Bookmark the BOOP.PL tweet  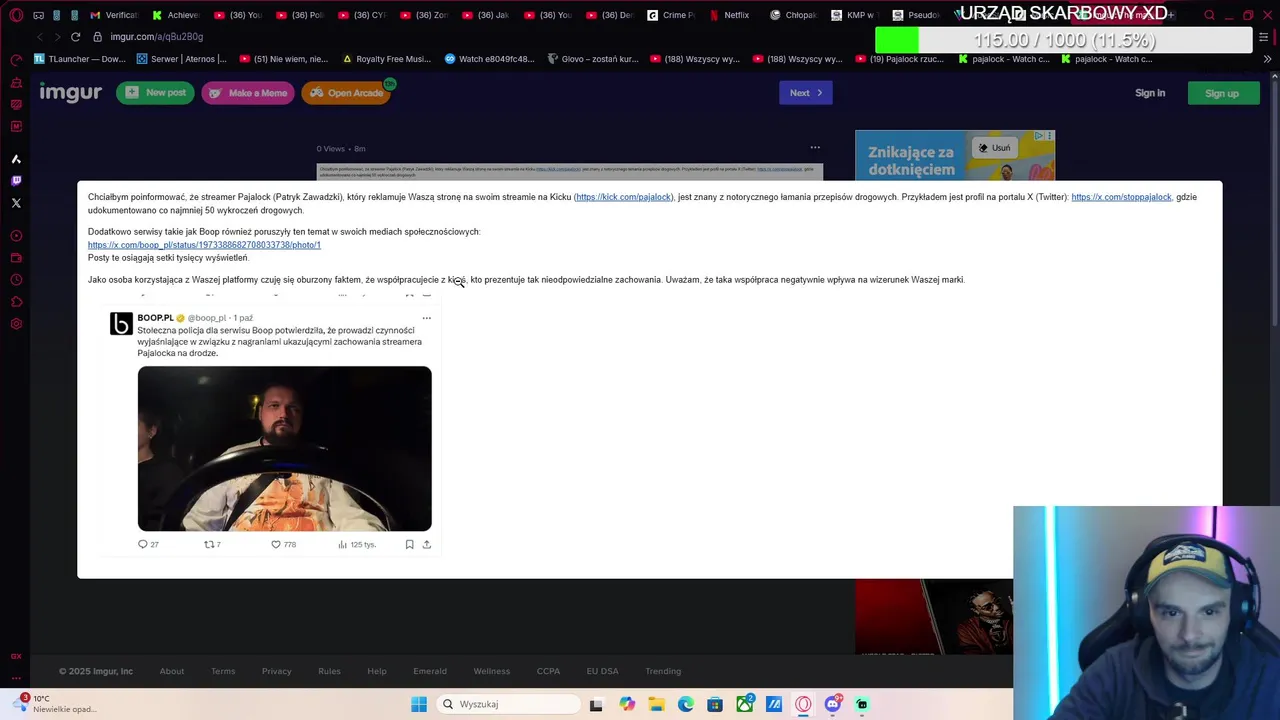click(409, 544)
